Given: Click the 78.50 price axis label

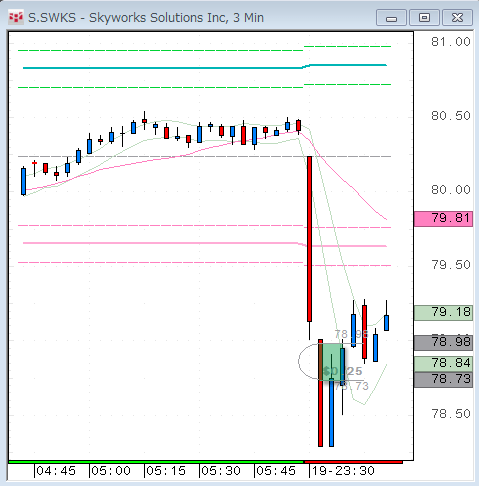Looking at the screenshot, I should pos(451,414).
